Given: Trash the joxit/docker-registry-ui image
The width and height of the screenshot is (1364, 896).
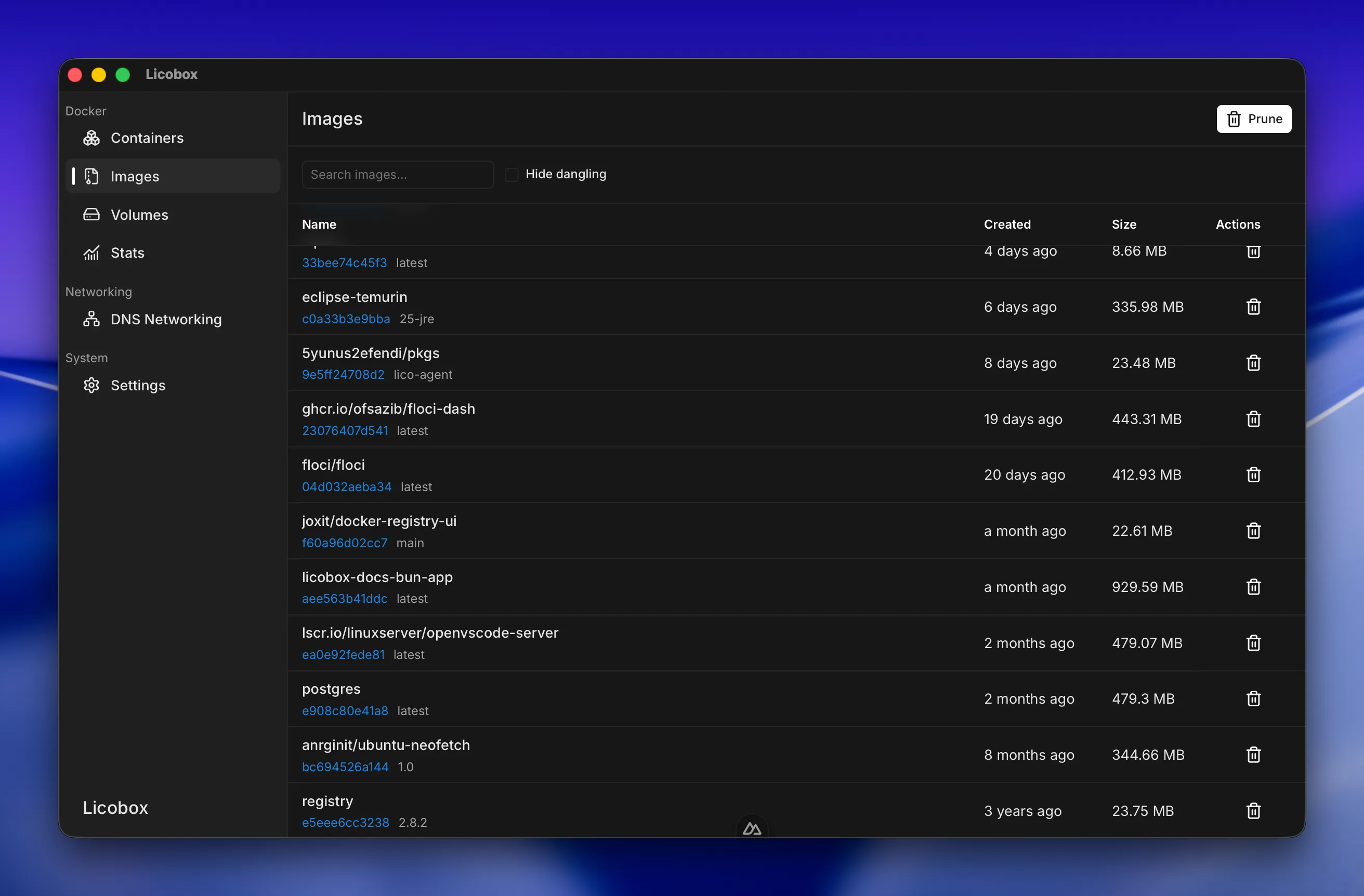Looking at the screenshot, I should [x=1253, y=531].
